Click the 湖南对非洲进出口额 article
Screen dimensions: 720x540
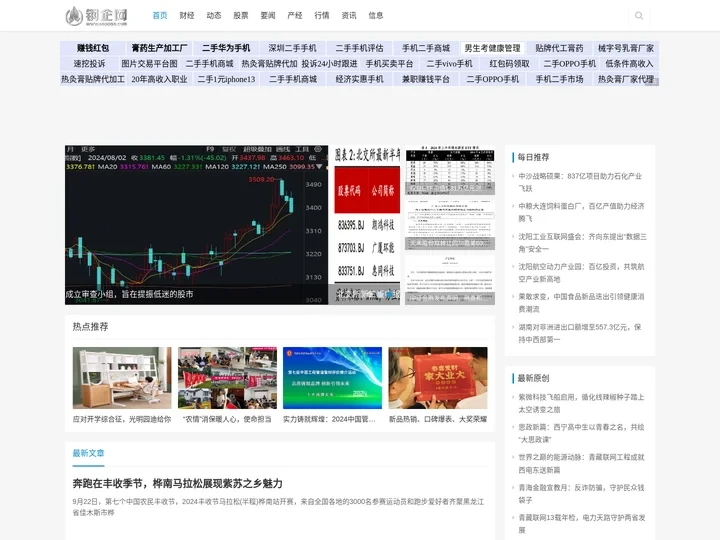(x=579, y=333)
